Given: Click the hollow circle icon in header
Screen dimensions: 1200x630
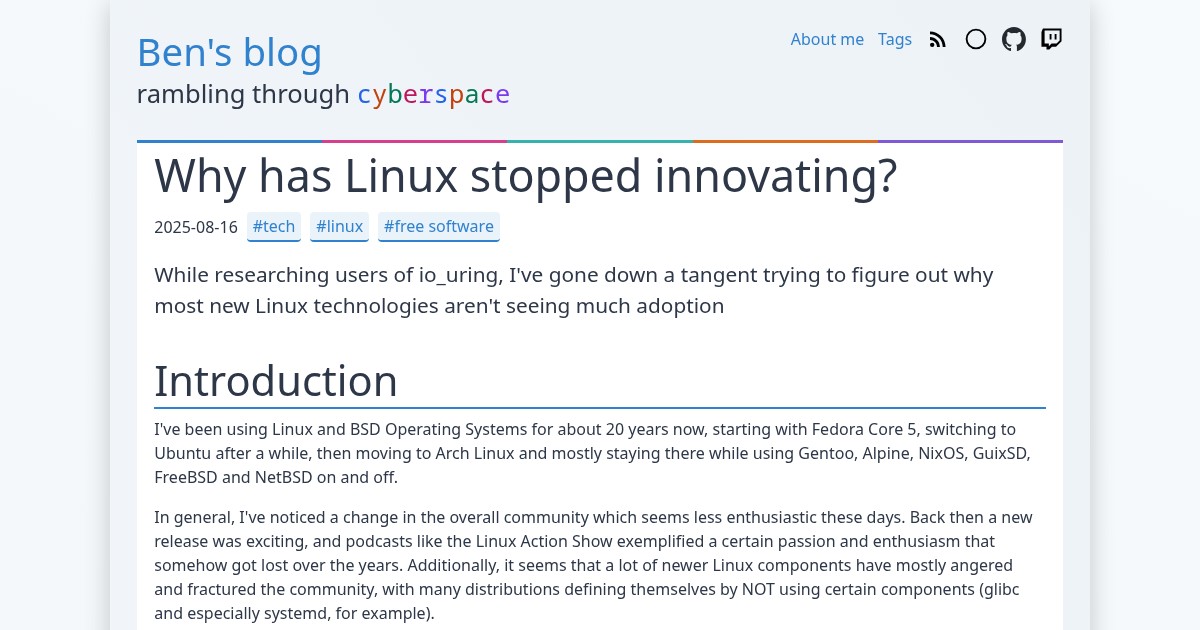Looking at the screenshot, I should (x=976, y=39).
